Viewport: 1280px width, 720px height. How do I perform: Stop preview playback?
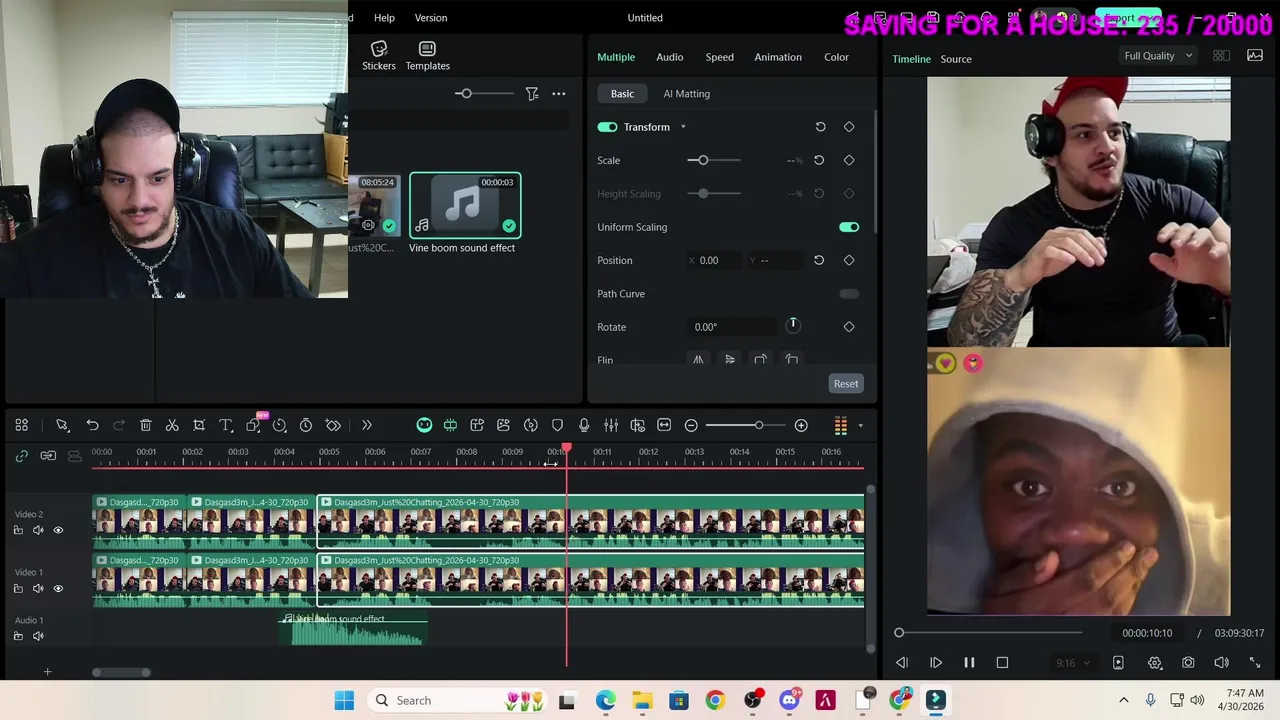pos(1002,663)
